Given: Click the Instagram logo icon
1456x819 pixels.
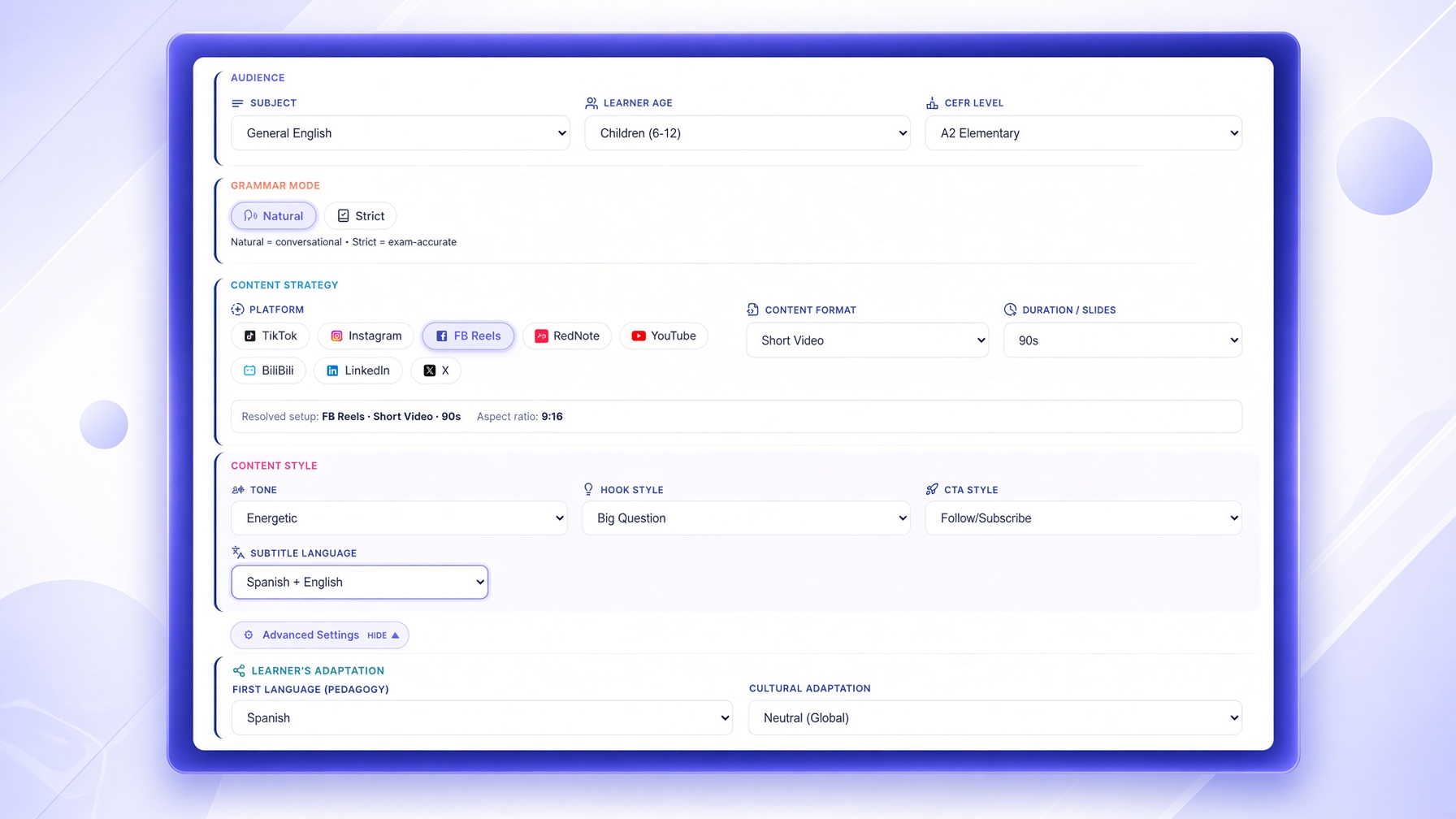Looking at the screenshot, I should click(x=336, y=336).
